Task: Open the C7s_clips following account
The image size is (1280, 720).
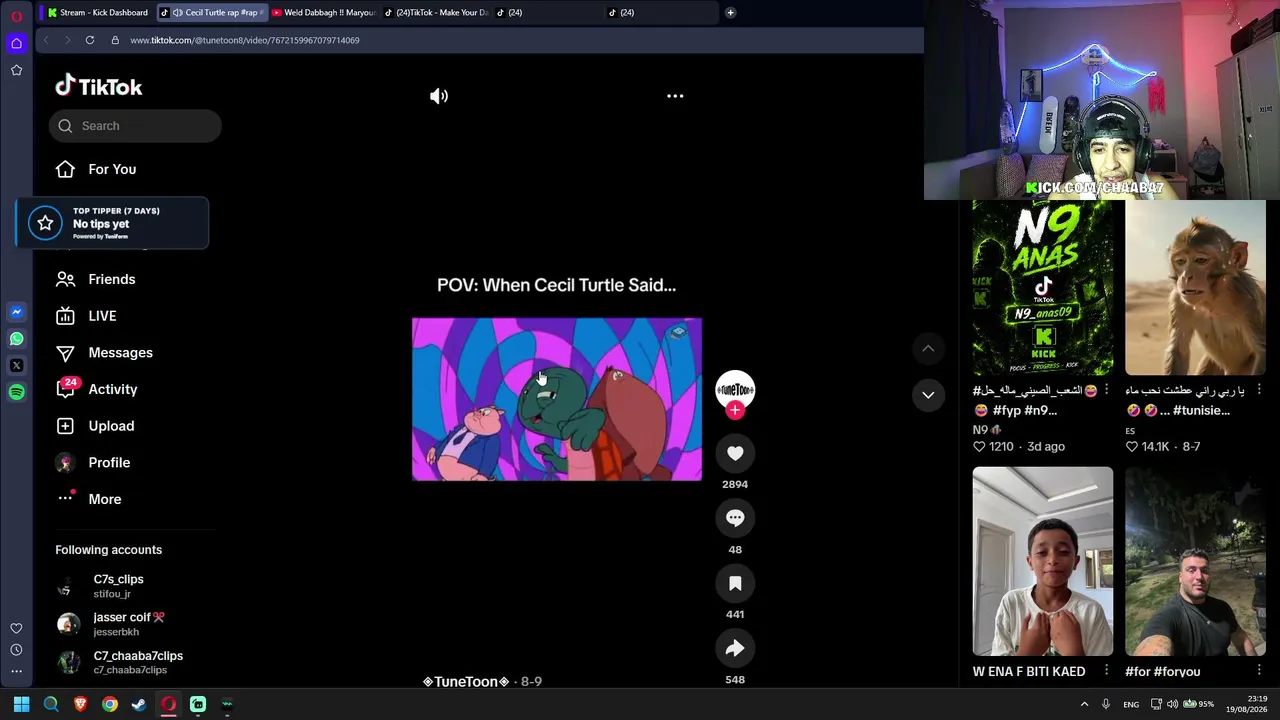Action: pos(118,586)
